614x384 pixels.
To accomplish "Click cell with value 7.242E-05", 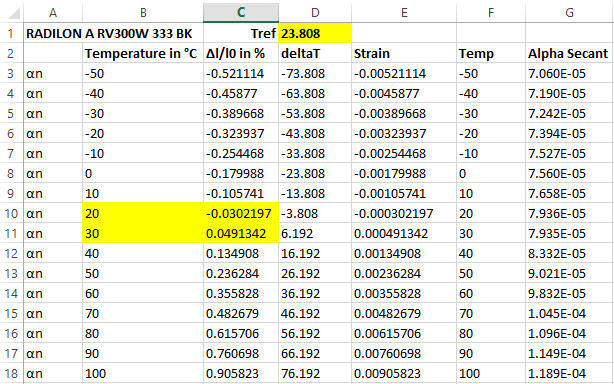I will (x=570, y=113).
